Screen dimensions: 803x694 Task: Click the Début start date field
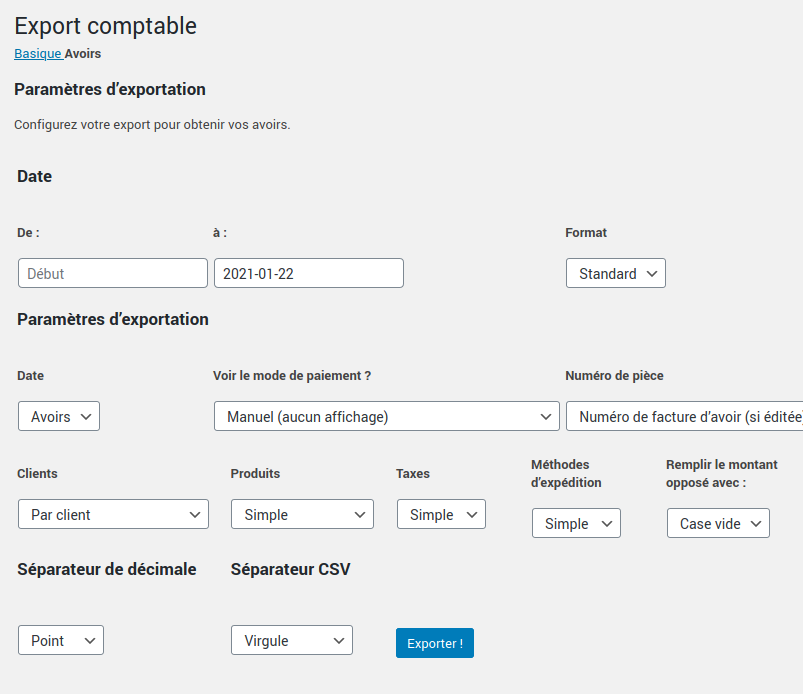tap(113, 273)
